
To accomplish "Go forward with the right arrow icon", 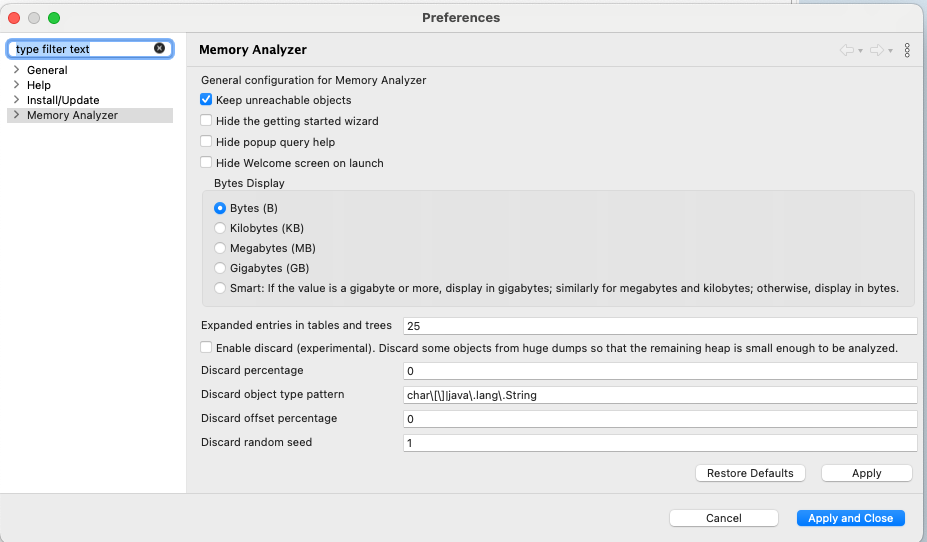I will [877, 50].
